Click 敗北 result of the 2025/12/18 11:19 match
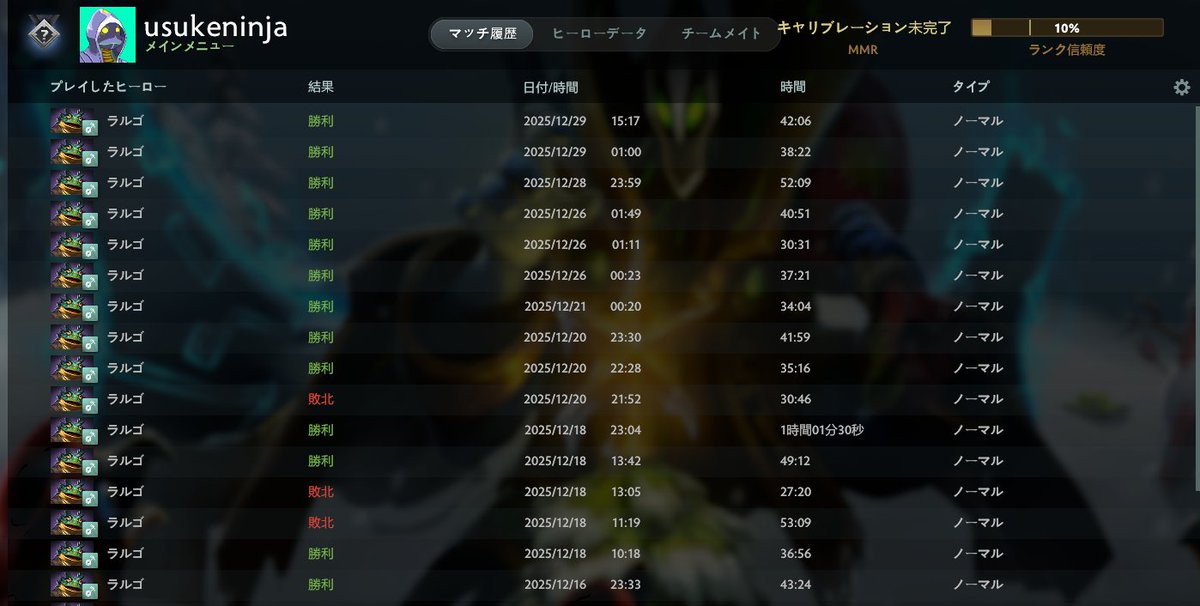Image resolution: width=1200 pixels, height=606 pixels. 321,522
